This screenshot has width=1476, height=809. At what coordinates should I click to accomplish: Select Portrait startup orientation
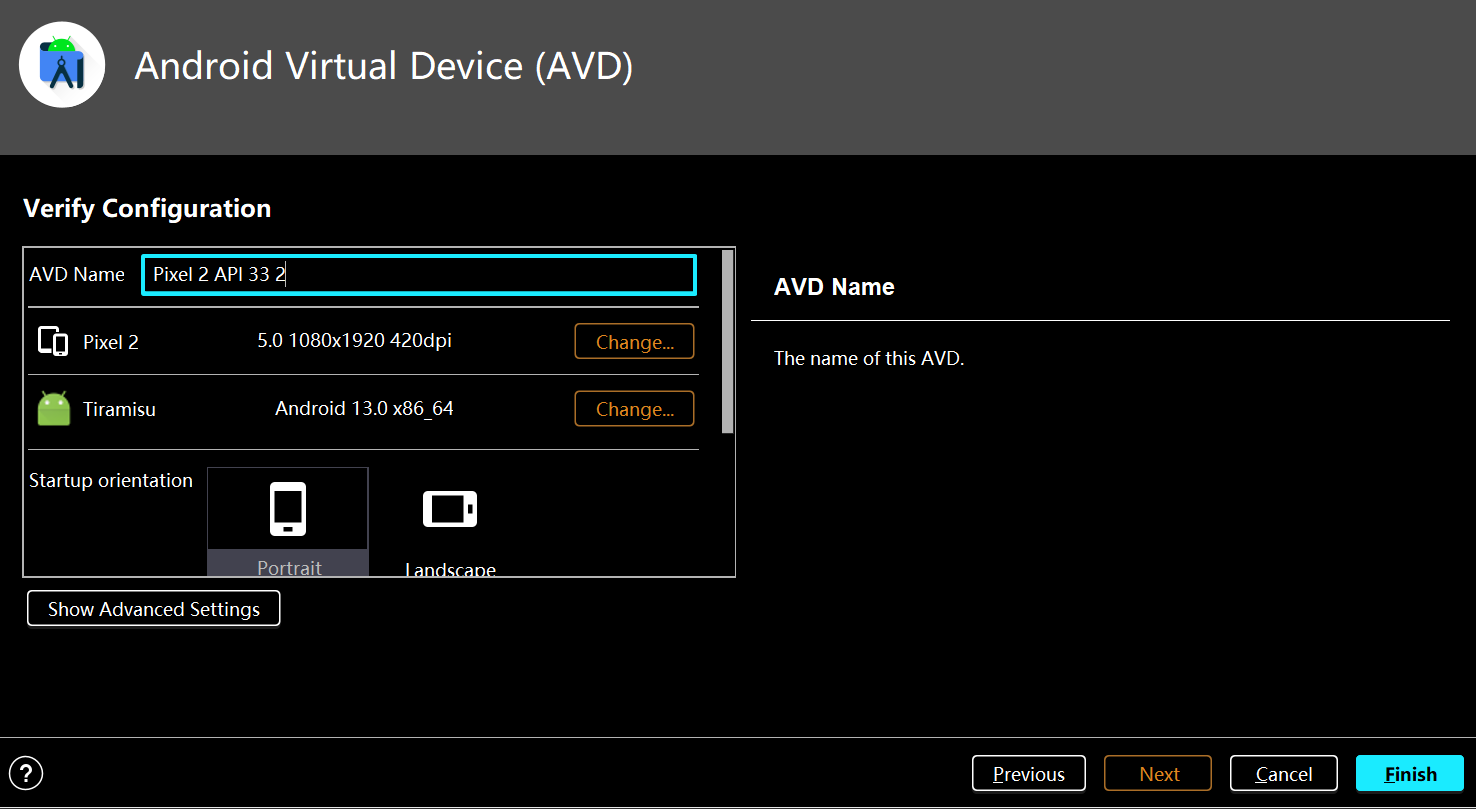(288, 521)
